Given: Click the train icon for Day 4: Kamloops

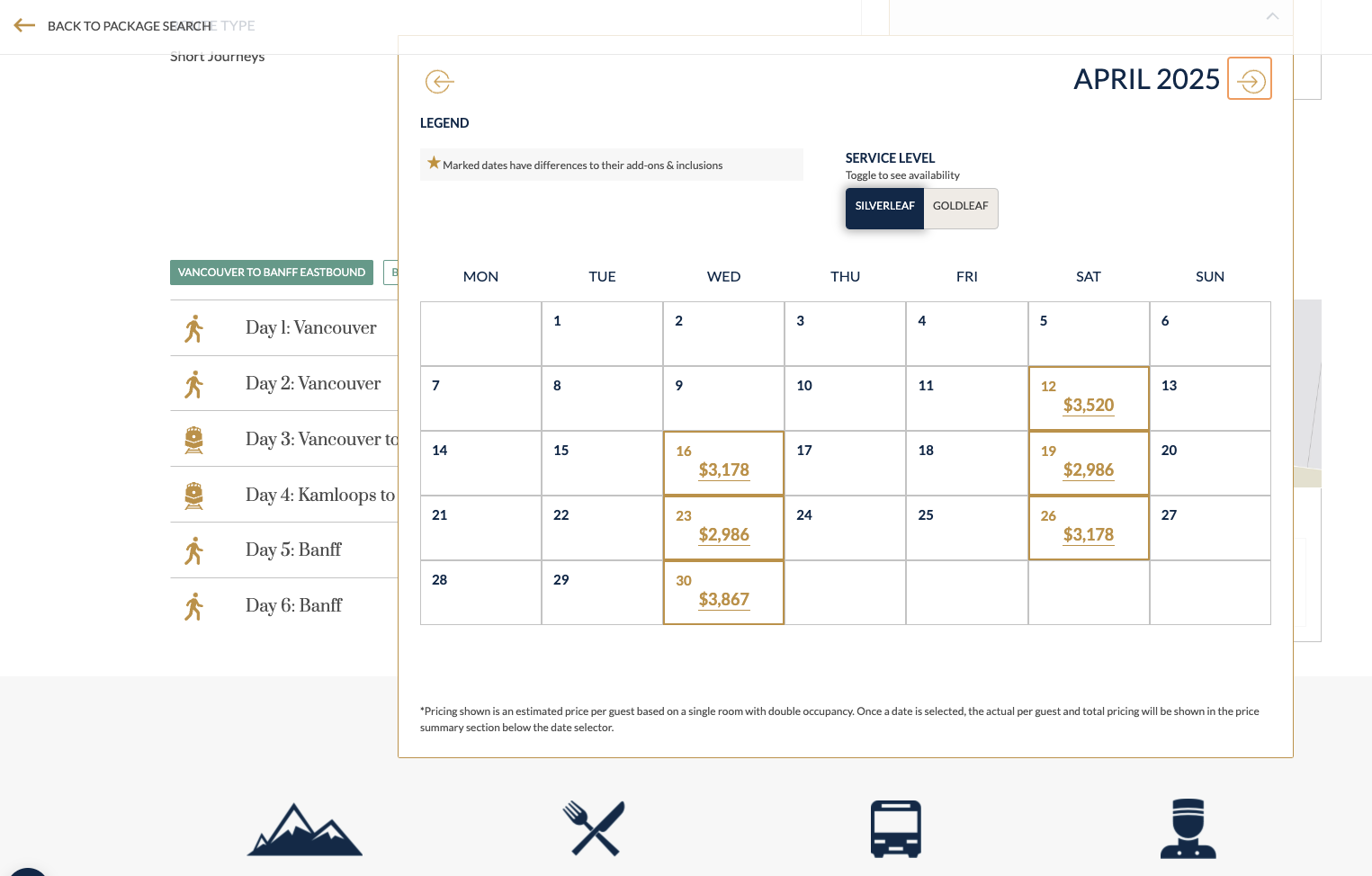Looking at the screenshot, I should point(193,496).
